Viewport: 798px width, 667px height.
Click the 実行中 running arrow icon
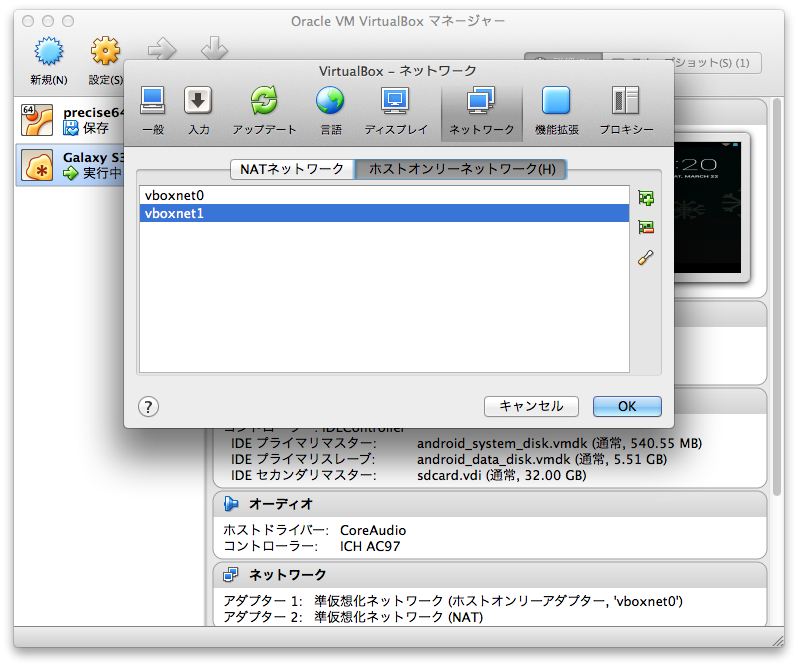point(71,173)
